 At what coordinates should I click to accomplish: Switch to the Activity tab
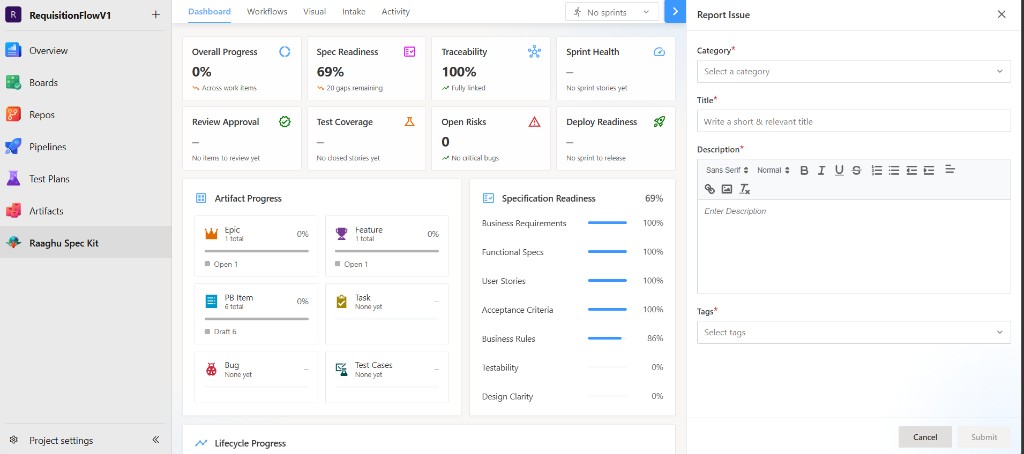click(396, 12)
